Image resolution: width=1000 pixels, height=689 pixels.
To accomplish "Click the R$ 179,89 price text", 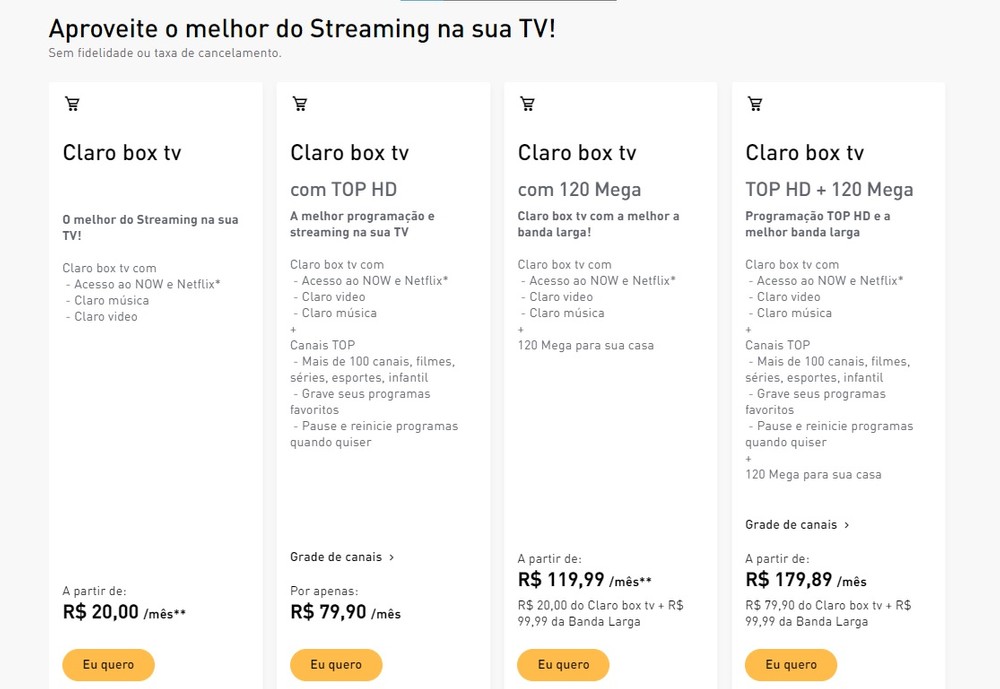I will [x=789, y=579].
